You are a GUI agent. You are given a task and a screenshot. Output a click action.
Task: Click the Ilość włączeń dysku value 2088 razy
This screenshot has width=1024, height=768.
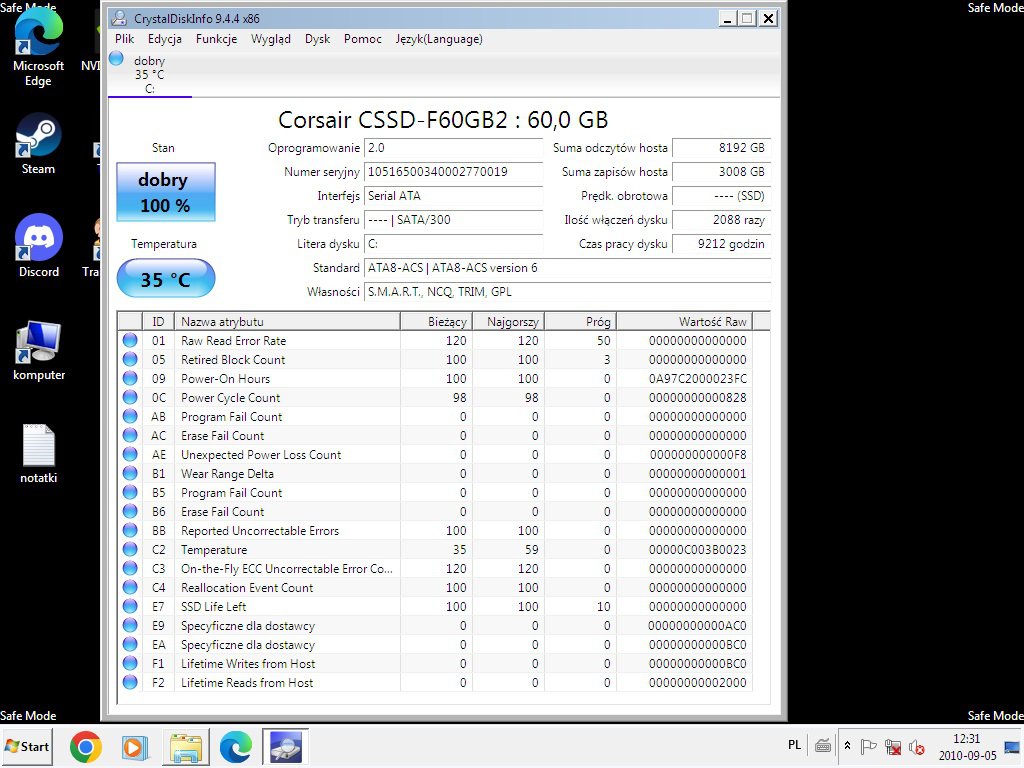point(722,220)
